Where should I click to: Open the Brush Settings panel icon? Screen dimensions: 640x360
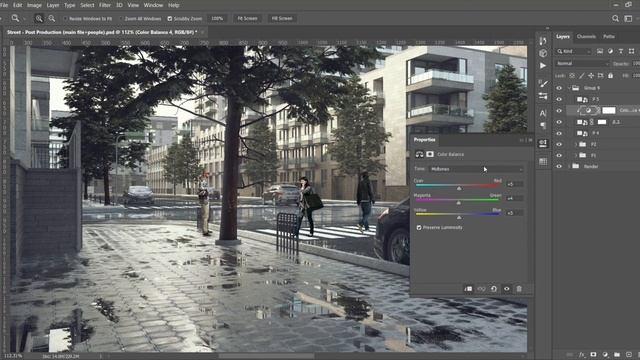[543, 84]
